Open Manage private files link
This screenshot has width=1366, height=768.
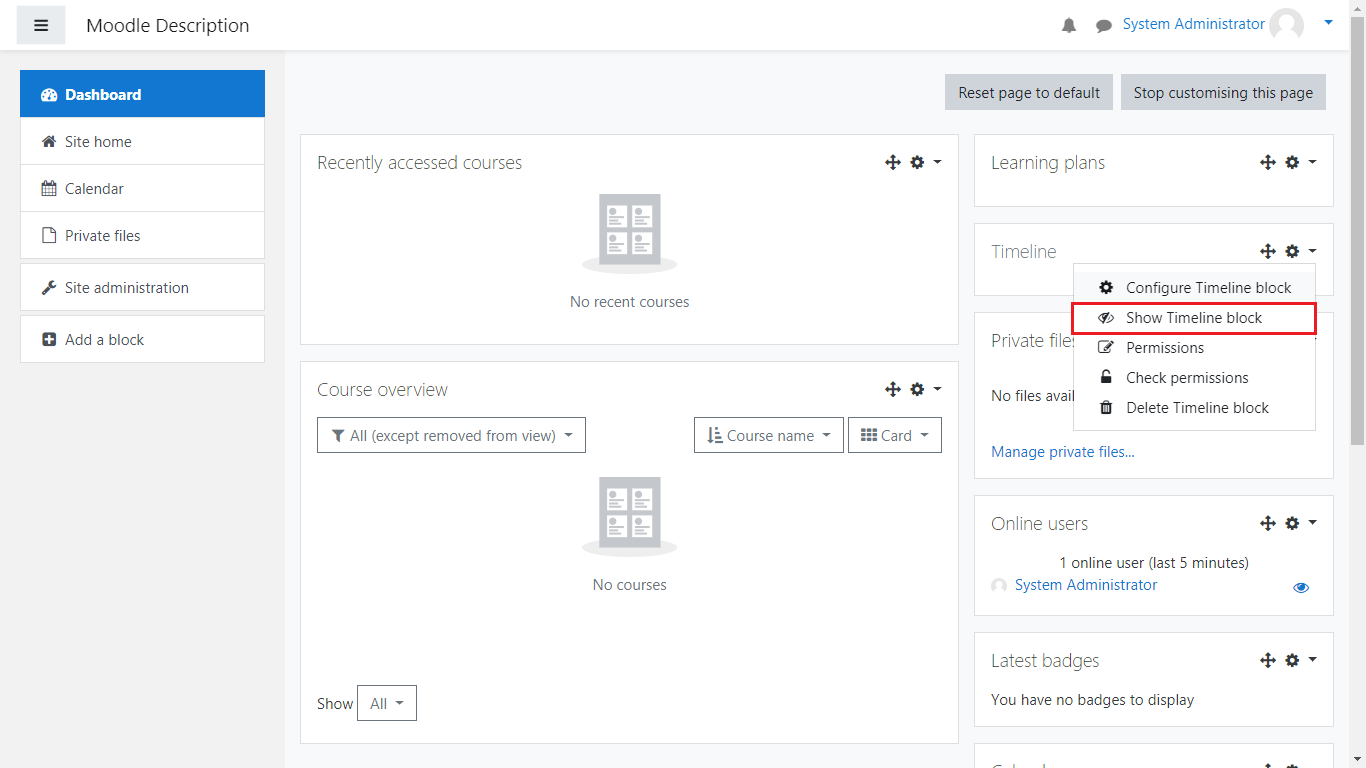click(x=1062, y=452)
